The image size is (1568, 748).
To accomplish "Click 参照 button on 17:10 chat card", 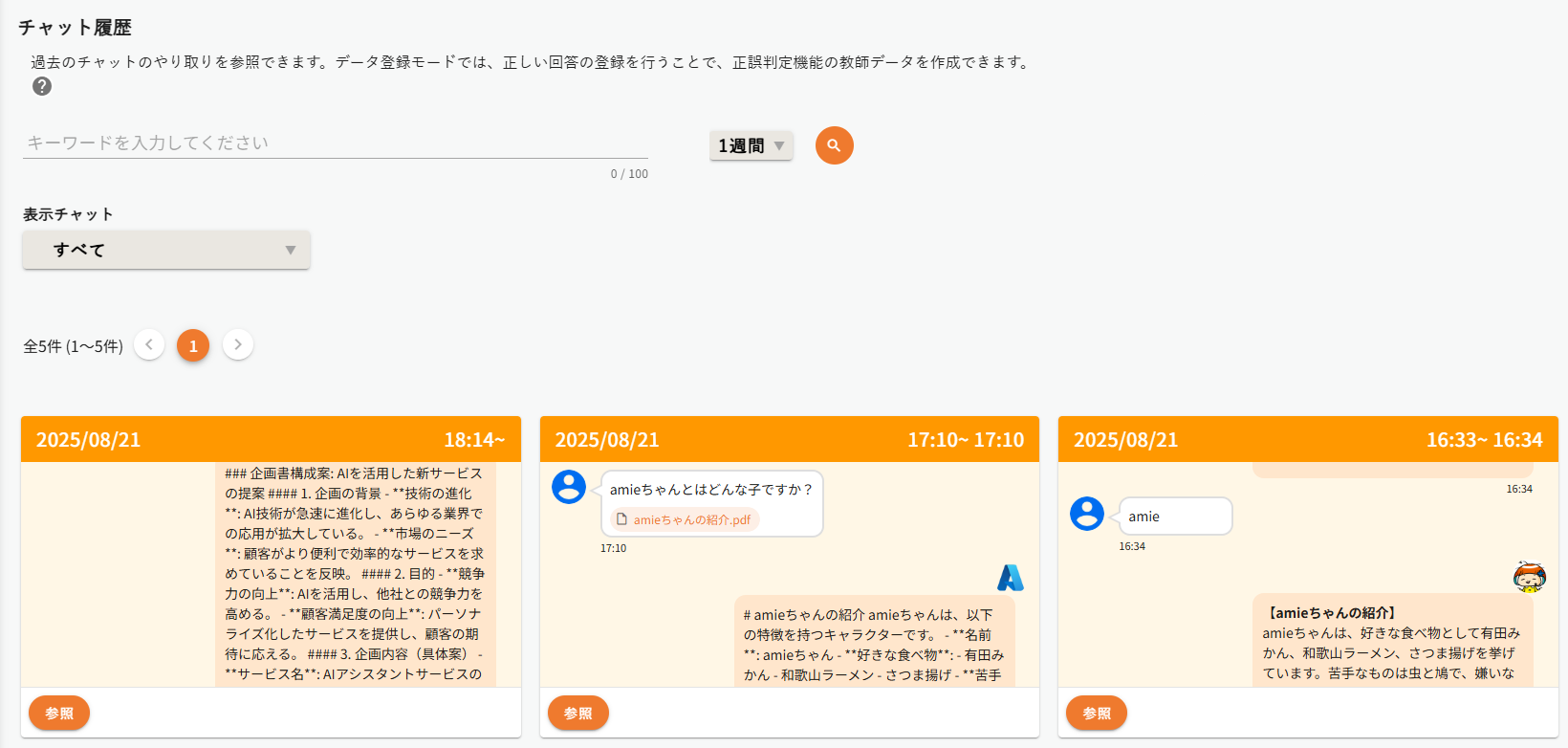I will coord(577,713).
